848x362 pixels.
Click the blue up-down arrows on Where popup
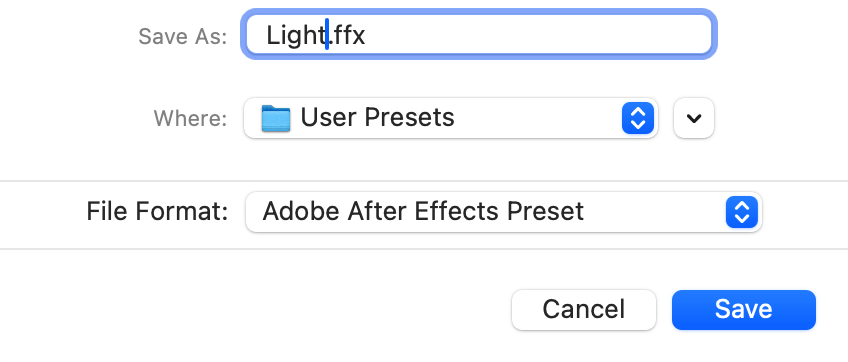(638, 117)
